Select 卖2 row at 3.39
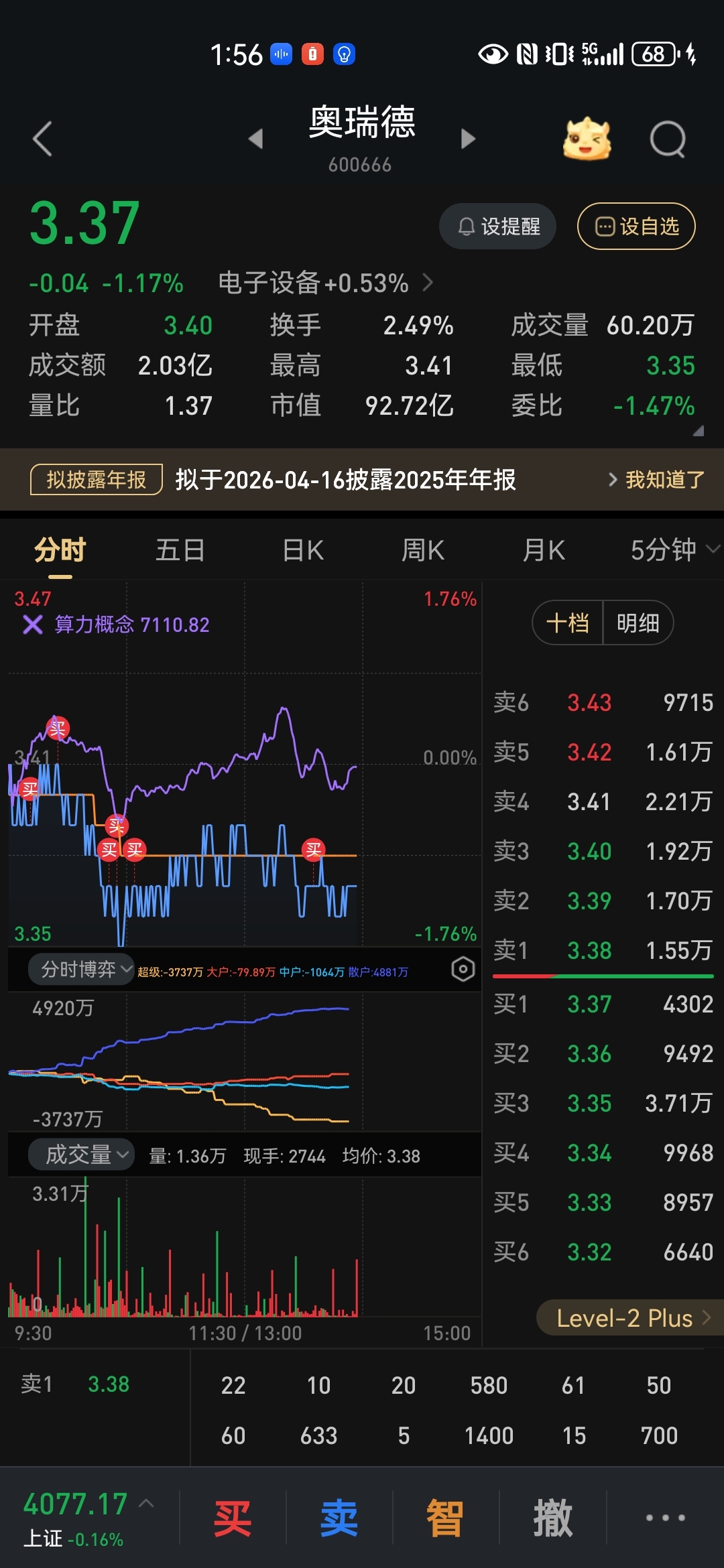Image resolution: width=724 pixels, height=1568 pixels. point(603,901)
